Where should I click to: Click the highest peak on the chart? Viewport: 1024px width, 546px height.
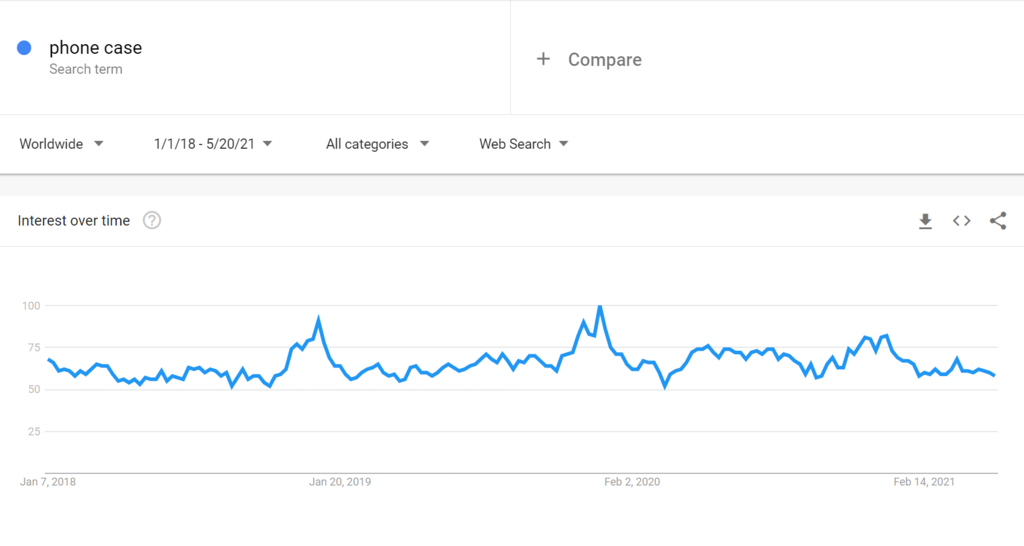(x=599, y=307)
